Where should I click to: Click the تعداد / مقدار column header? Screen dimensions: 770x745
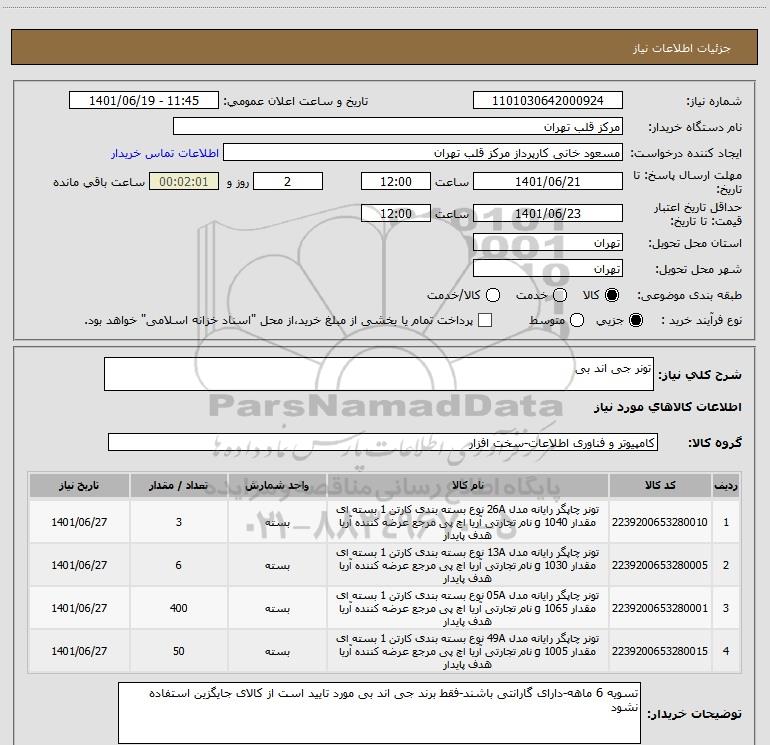[x=178, y=486]
